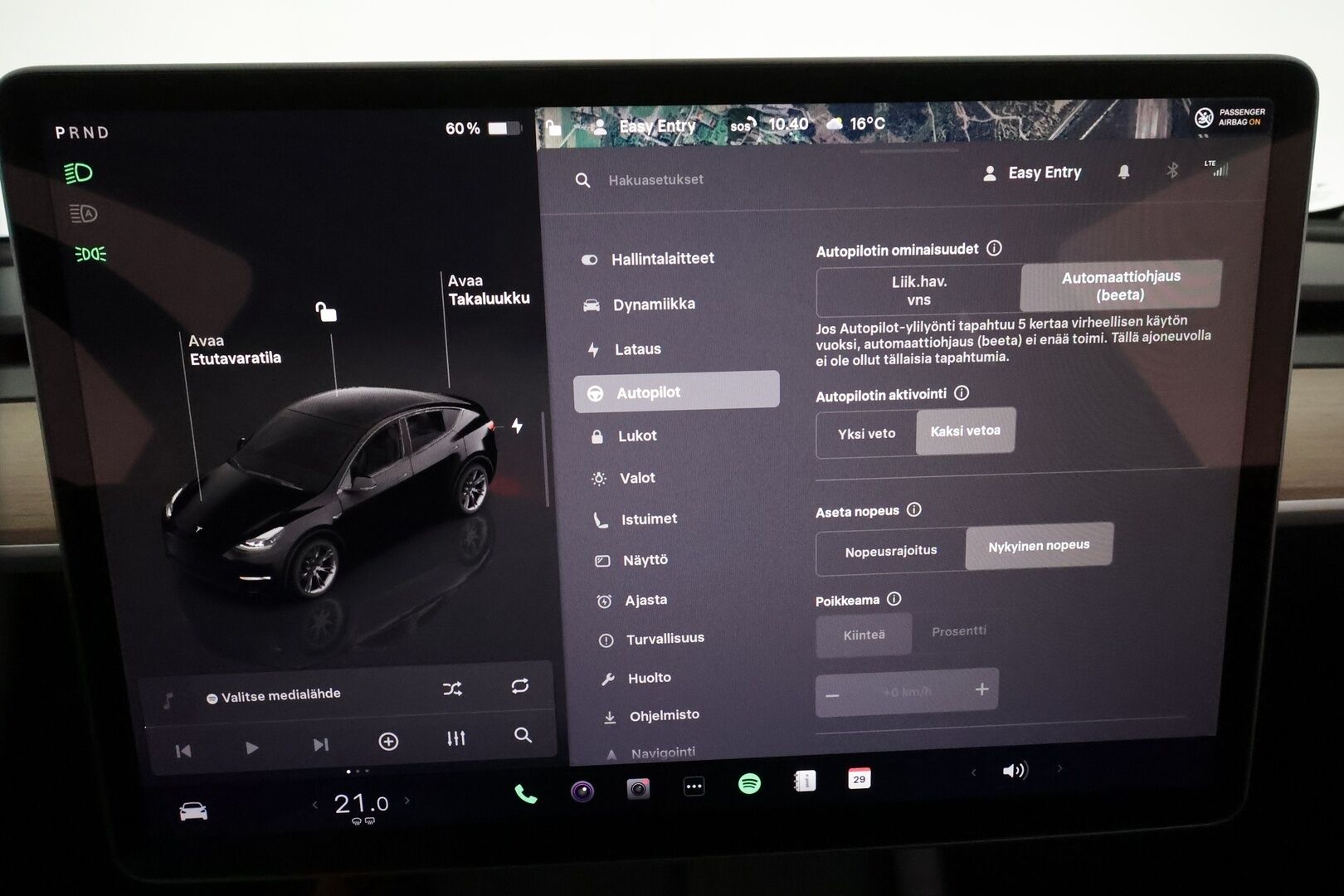Open the front trunk via Avaa Etutavaratila

pos(235,349)
